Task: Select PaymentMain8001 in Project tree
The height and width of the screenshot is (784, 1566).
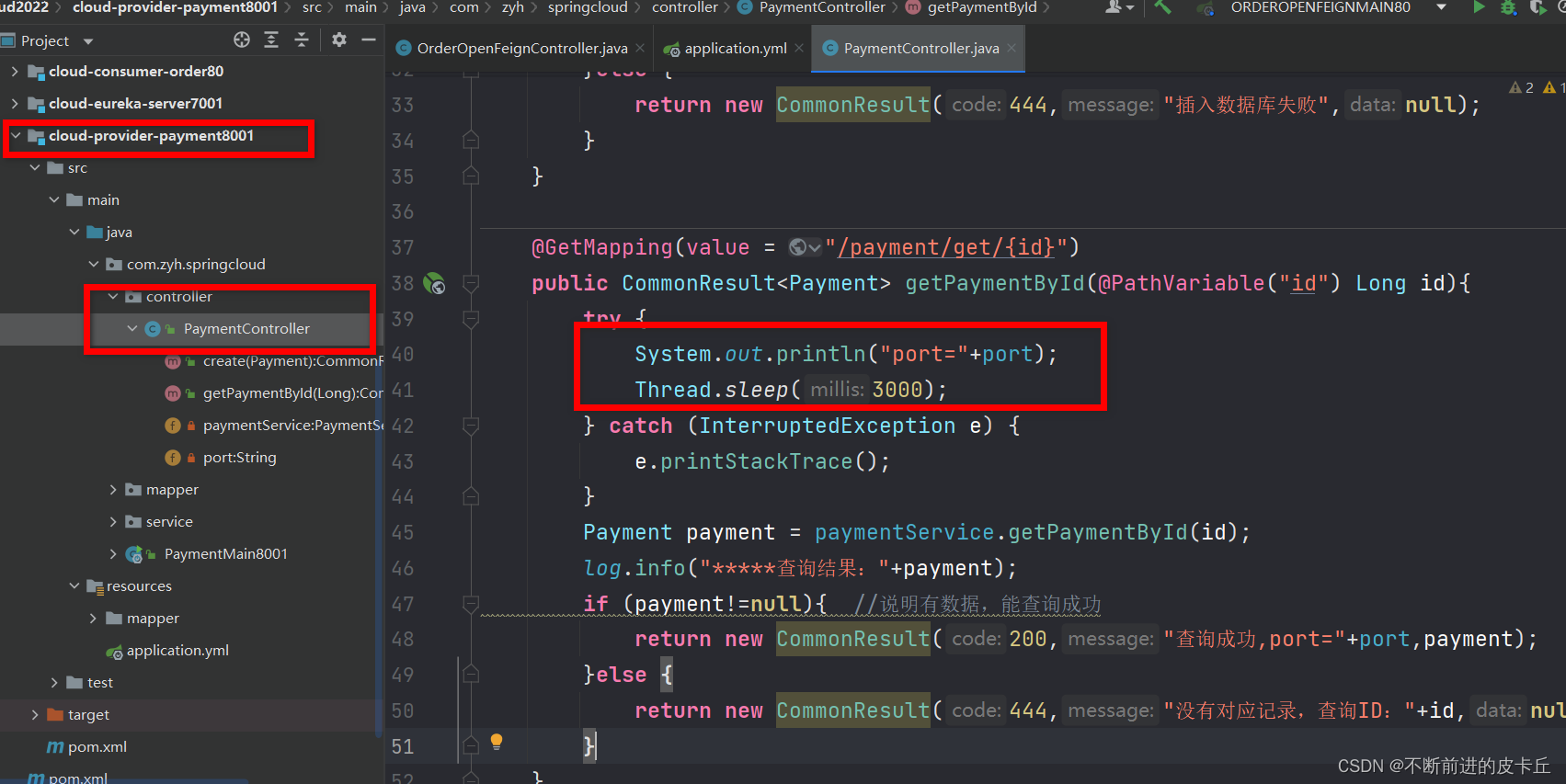Action: (225, 553)
